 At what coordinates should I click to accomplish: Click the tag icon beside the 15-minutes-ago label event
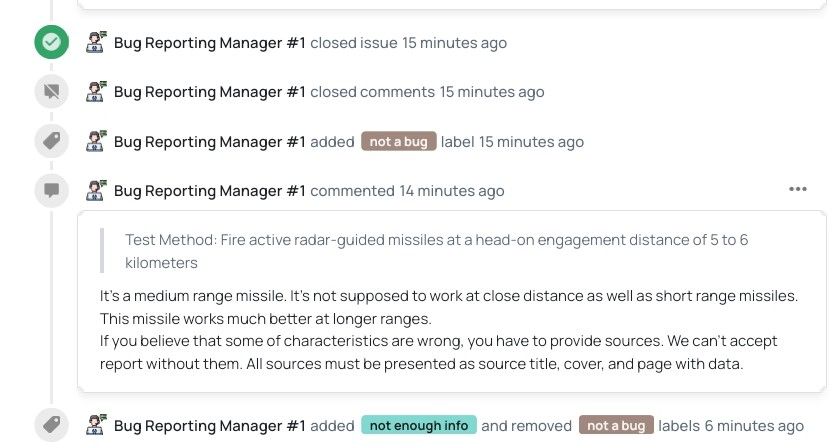pos(50,141)
